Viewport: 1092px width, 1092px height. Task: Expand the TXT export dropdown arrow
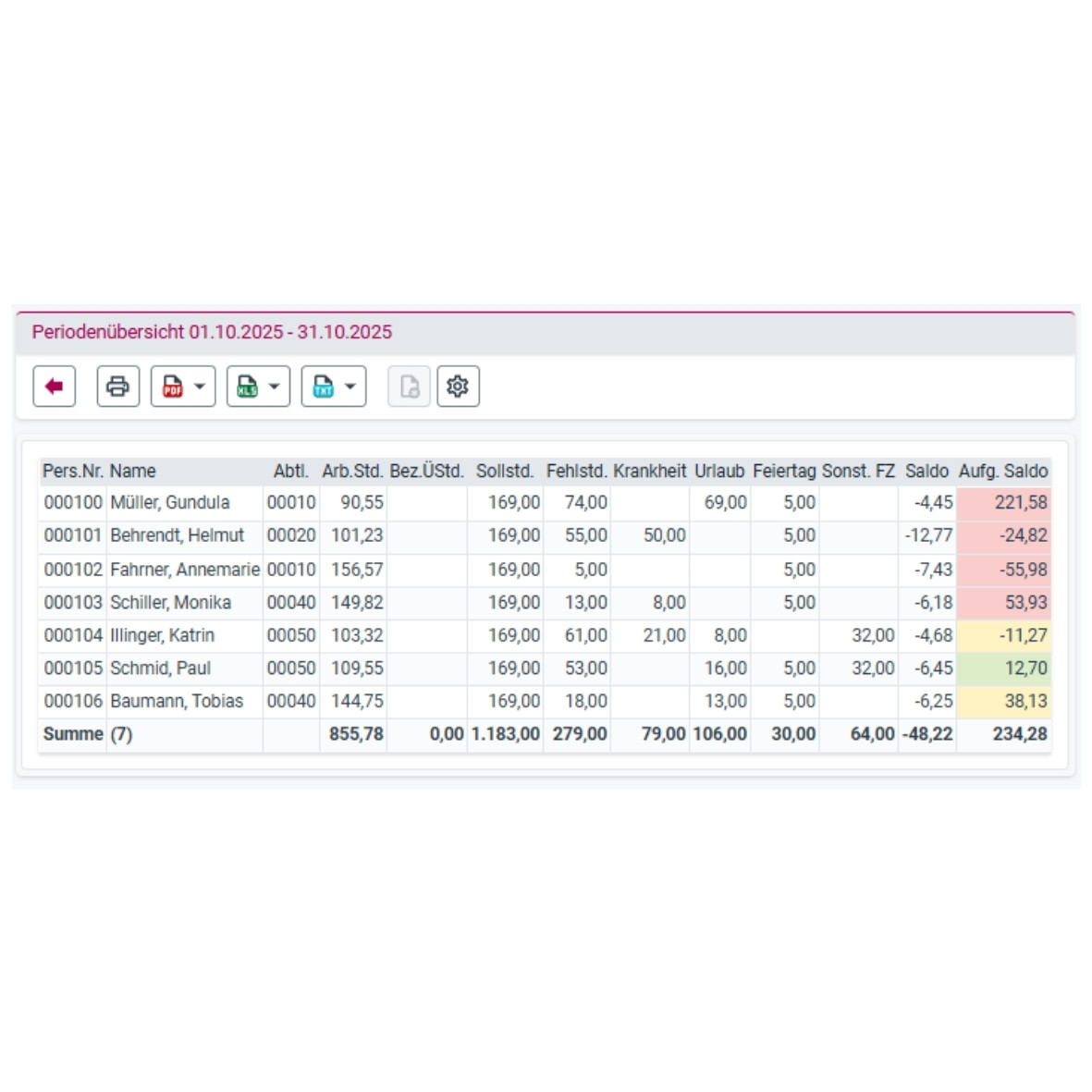(x=350, y=386)
